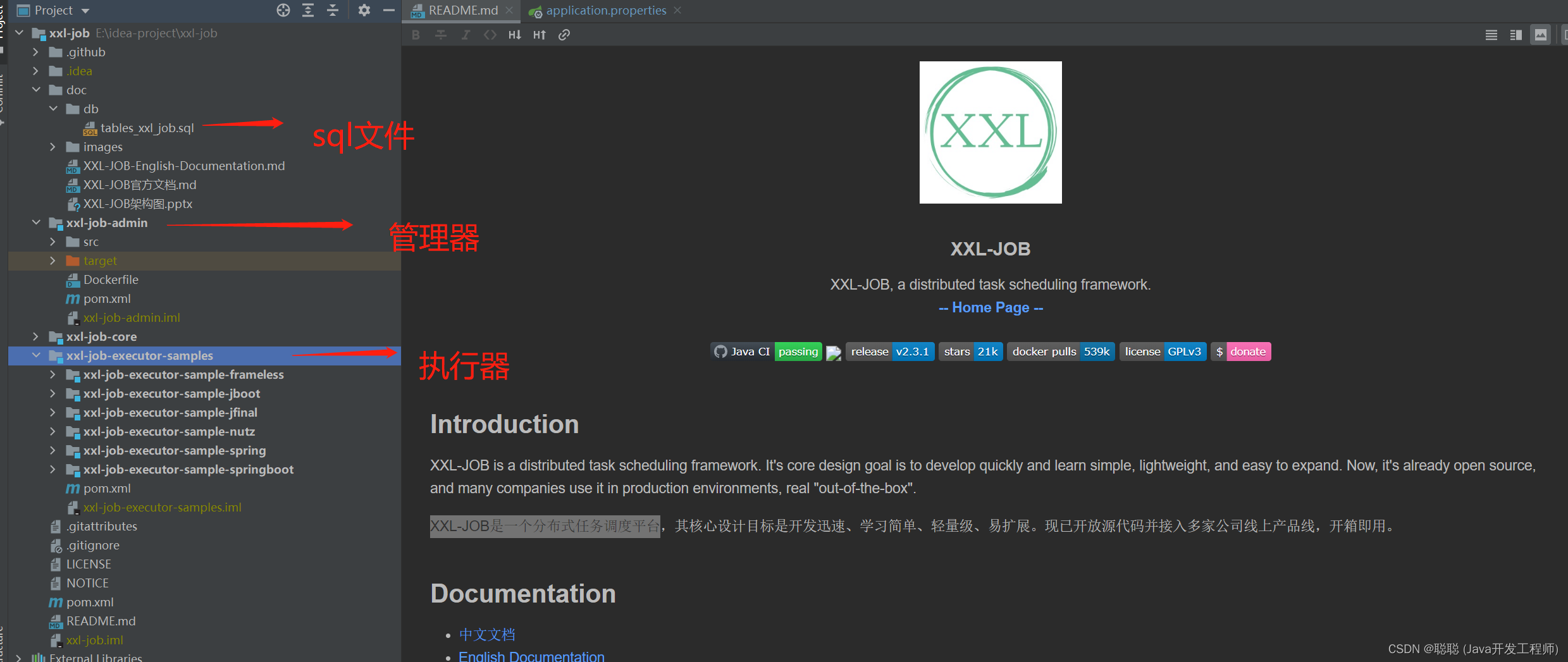This screenshot has width=1568, height=662.
Task: Apply bold formatting in the Markdown toolbar
Action: point(416,34)
